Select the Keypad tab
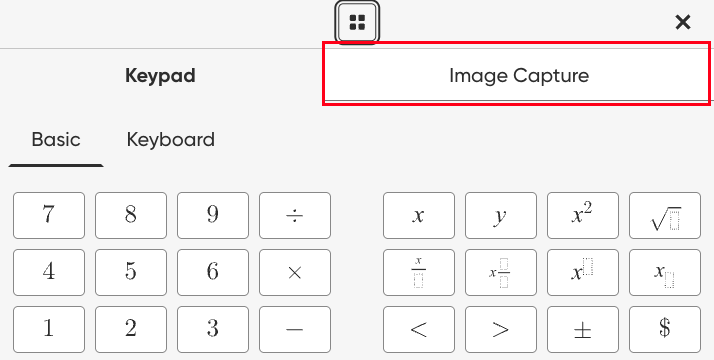This screenshot has width=714, height=360. tap(160, 76)
